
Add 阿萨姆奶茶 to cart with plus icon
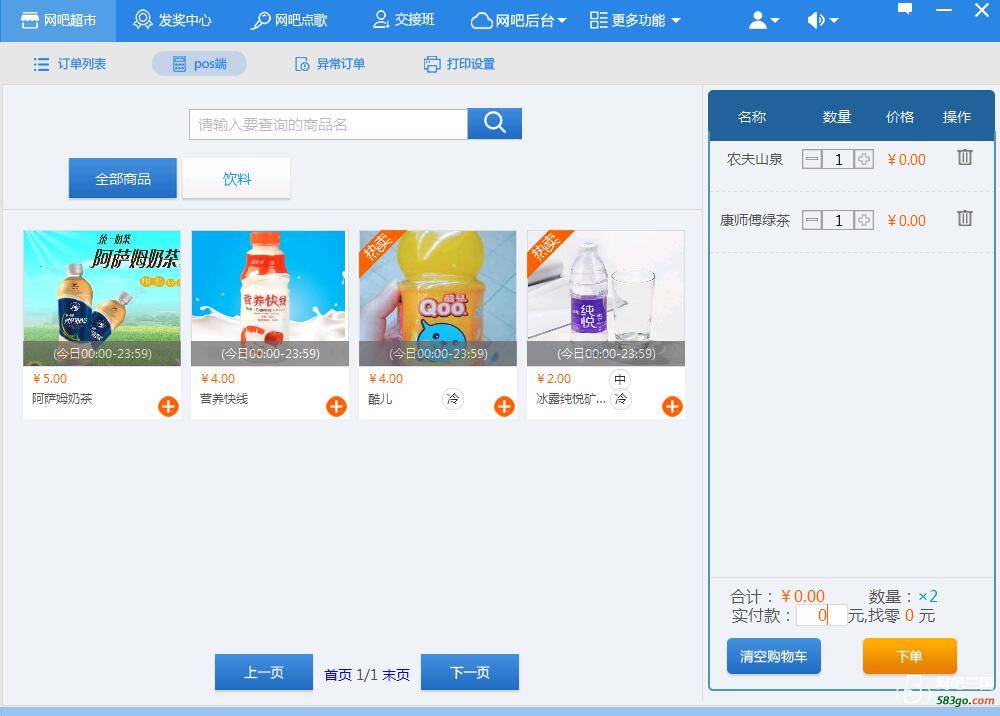tap(168, 406)
